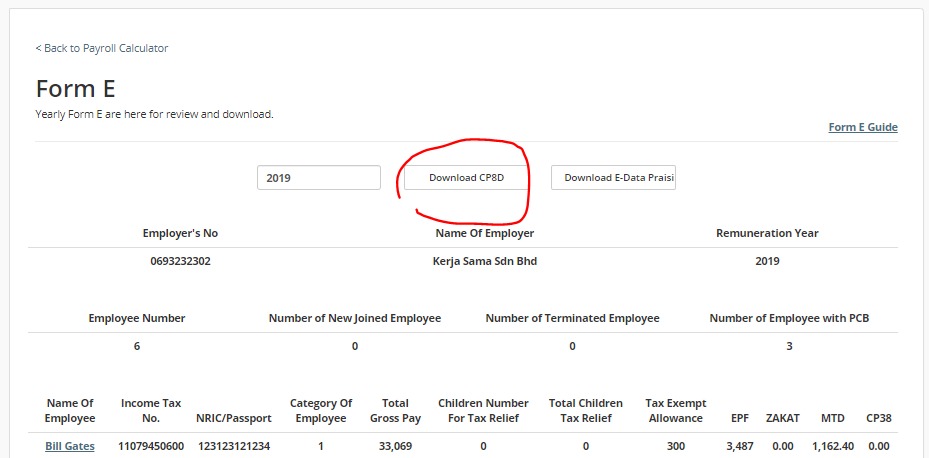Click the Remuneration Year label

(767, 233)
